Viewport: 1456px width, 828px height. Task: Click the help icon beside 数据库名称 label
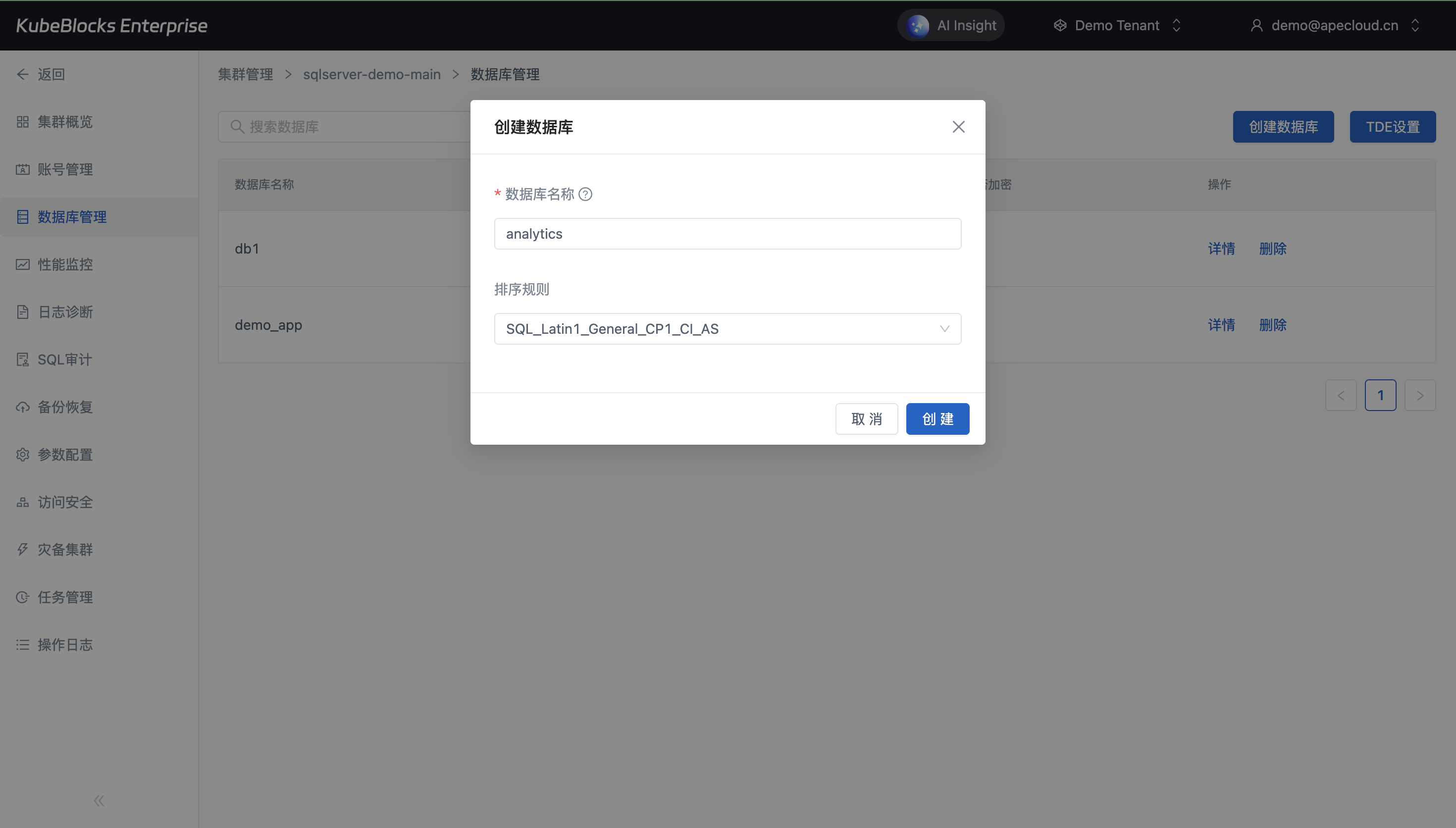585,195
